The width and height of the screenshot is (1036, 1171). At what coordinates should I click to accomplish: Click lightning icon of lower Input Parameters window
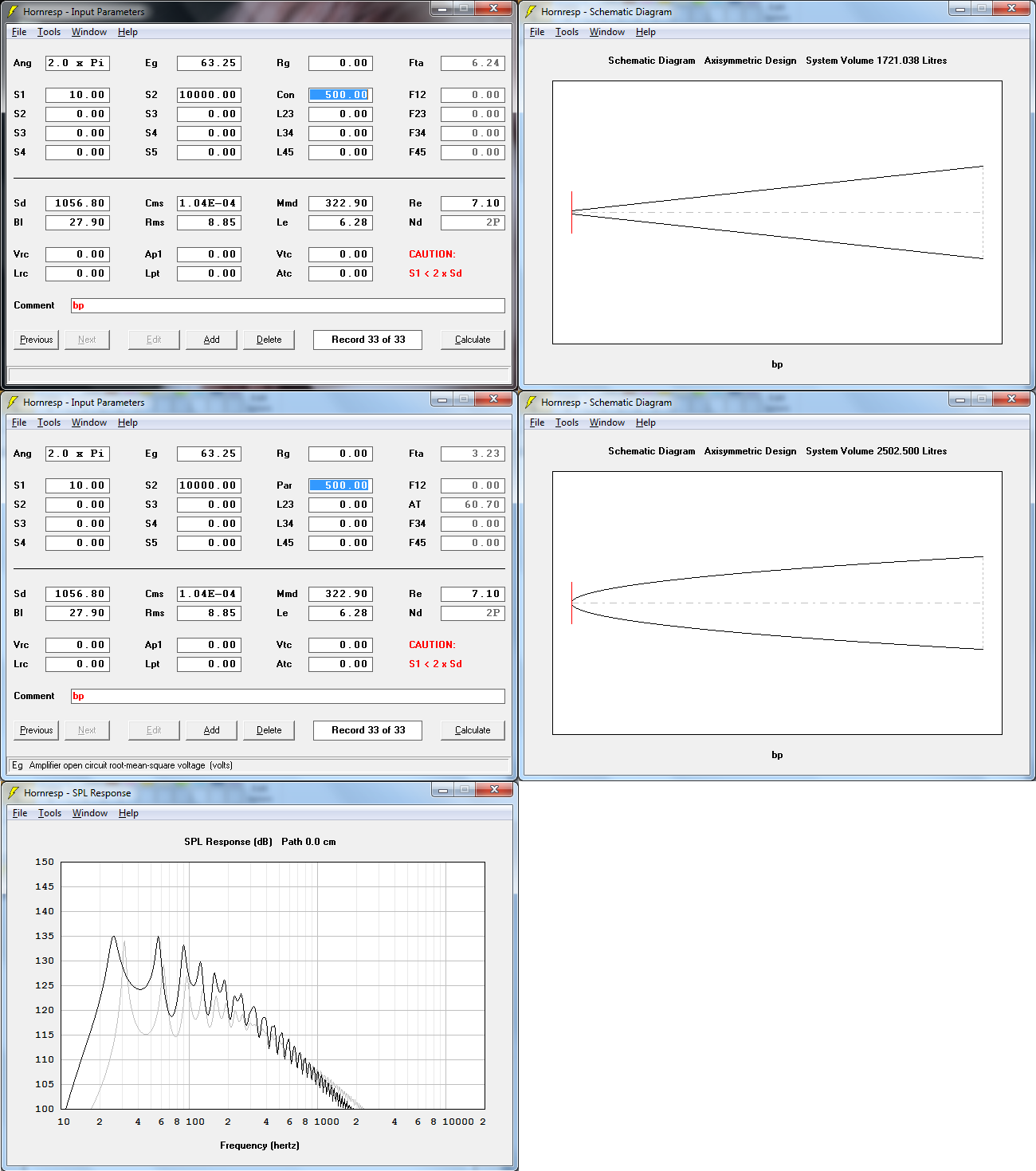[x=13, y=402]
